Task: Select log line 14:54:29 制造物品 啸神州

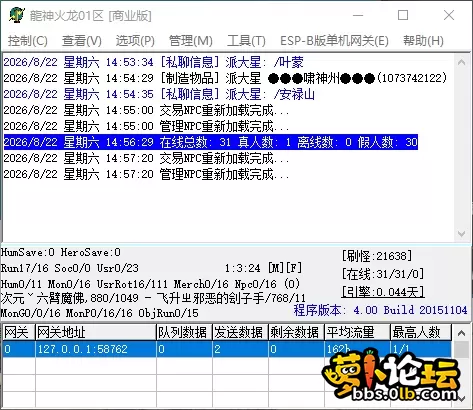Action: [x=225, y=78]
